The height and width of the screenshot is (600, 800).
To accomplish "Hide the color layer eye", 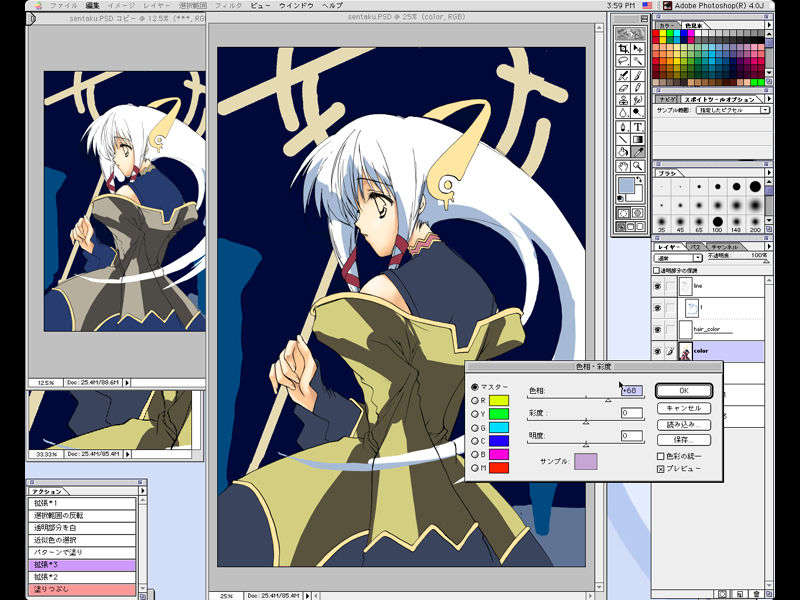I will coord(658,352).
